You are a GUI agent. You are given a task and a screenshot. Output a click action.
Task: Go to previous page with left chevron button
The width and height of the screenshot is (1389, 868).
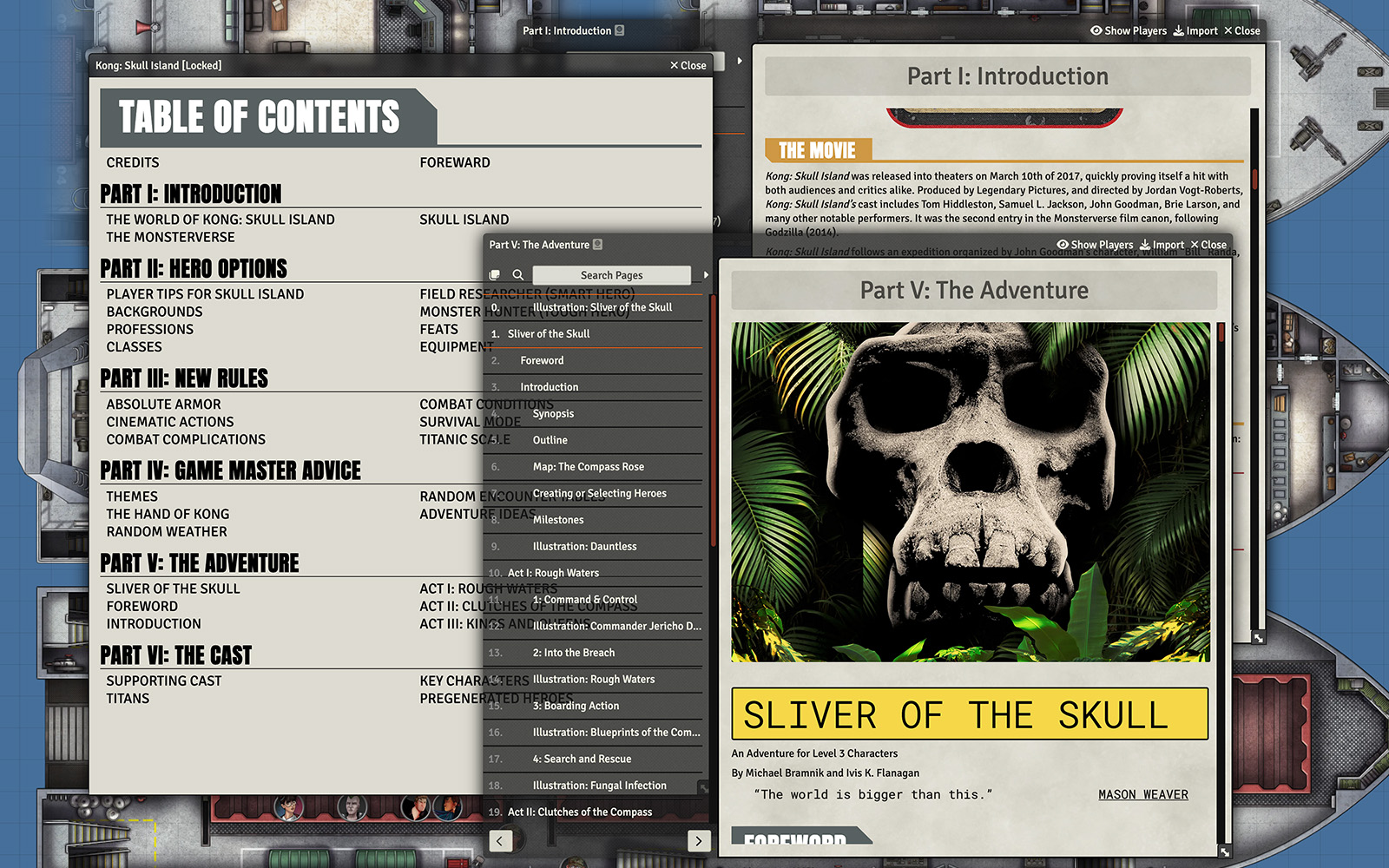point(500,840)
